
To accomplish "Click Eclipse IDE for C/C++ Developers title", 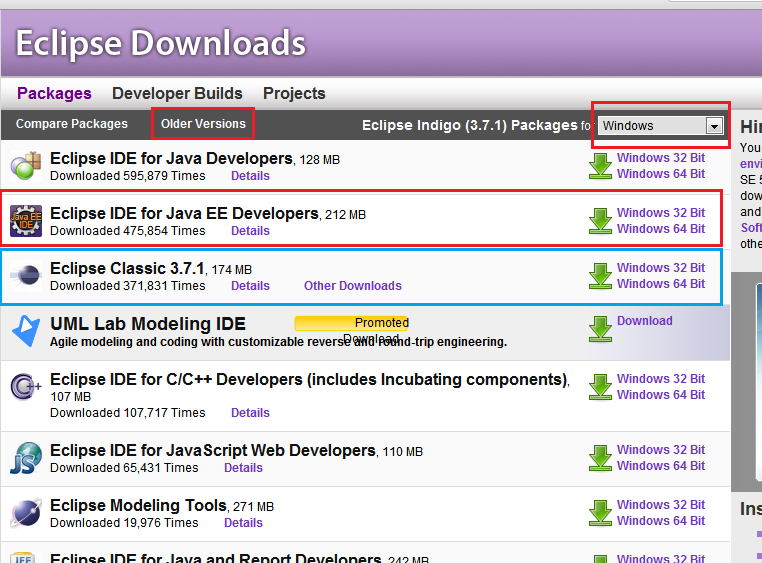I will pos(309,379).
